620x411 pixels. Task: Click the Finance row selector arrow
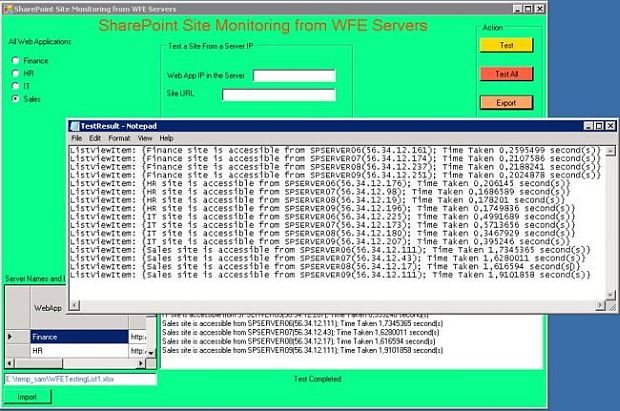click(x=17, y=337)
